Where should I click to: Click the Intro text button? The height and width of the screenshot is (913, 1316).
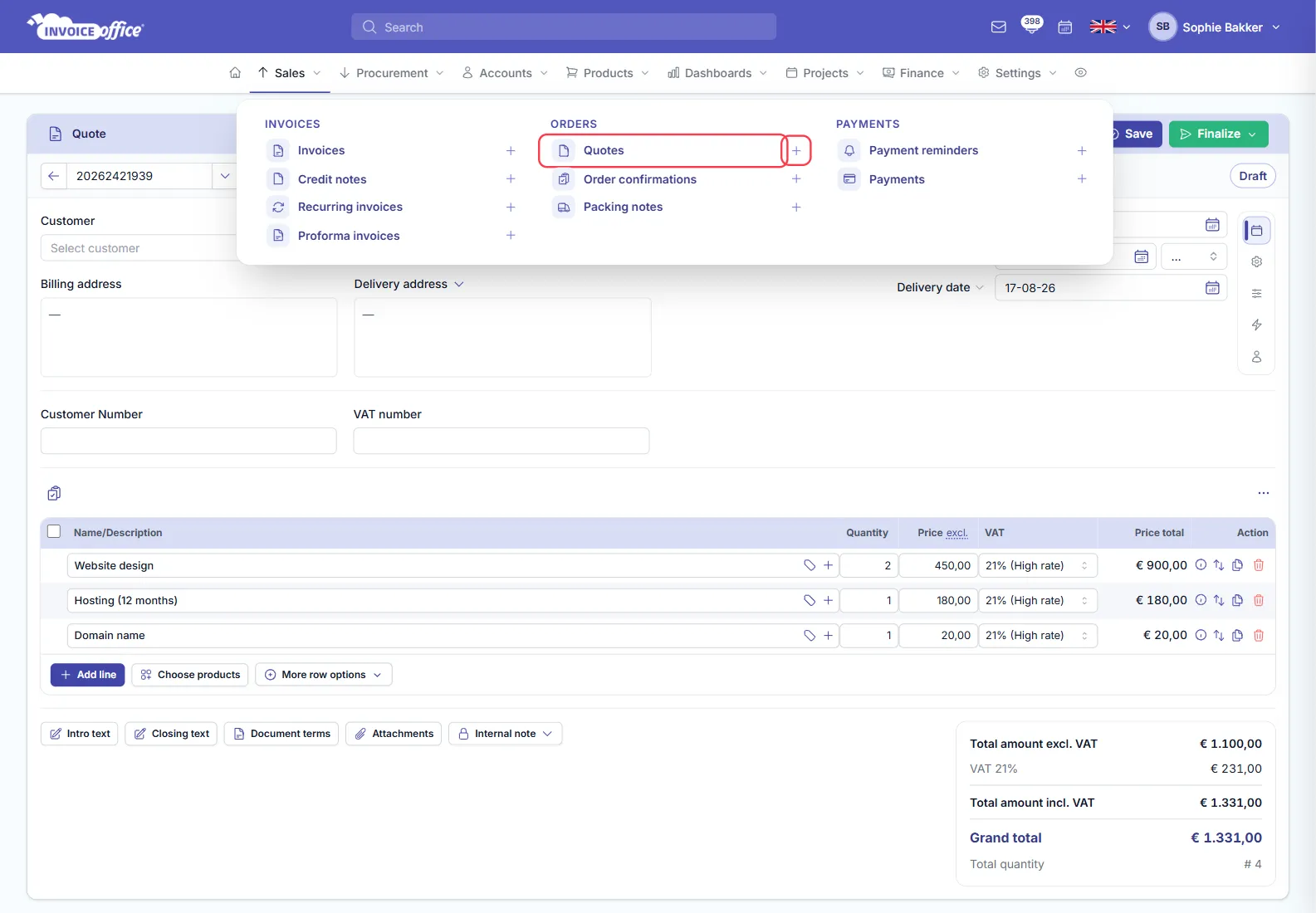(80, 734)
